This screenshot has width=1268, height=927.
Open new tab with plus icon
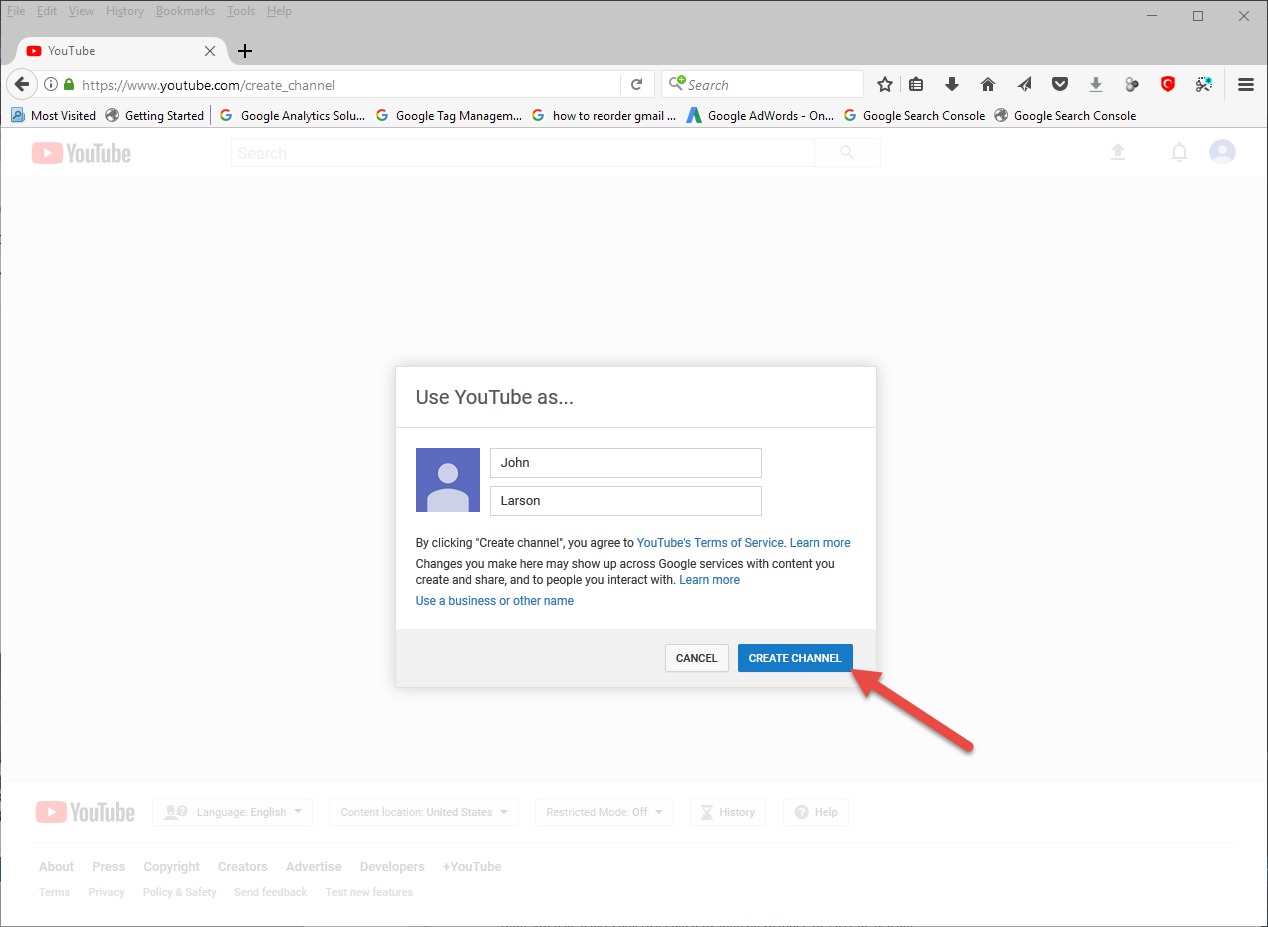[245, 51]
